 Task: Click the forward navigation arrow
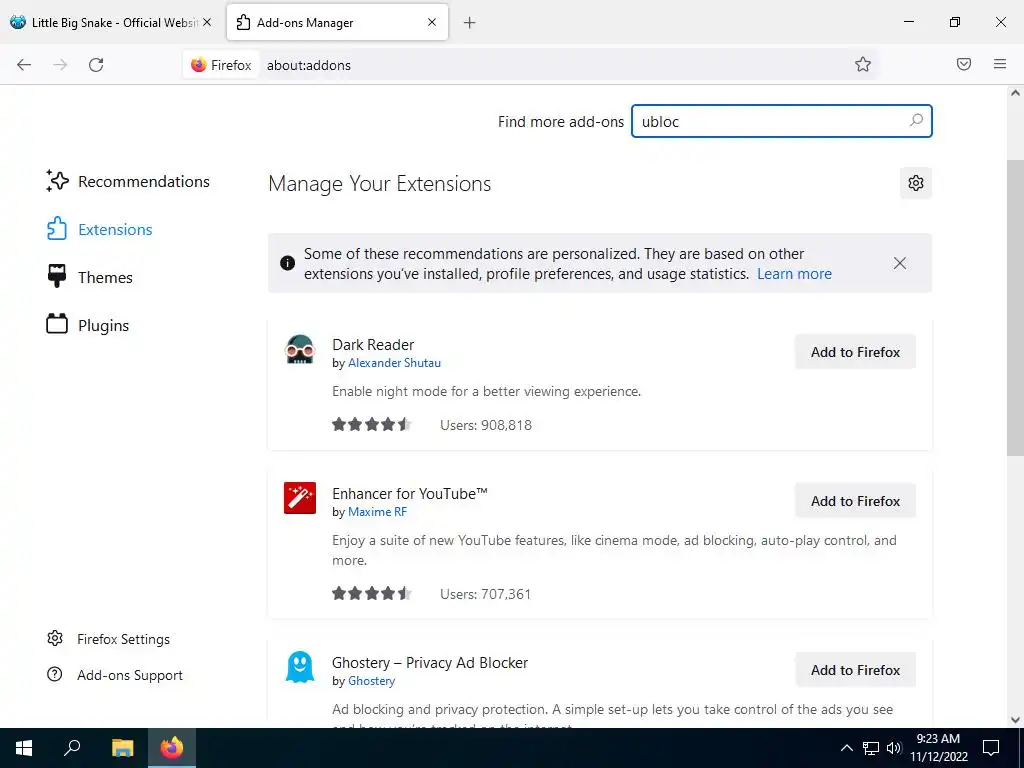(60, 65)
